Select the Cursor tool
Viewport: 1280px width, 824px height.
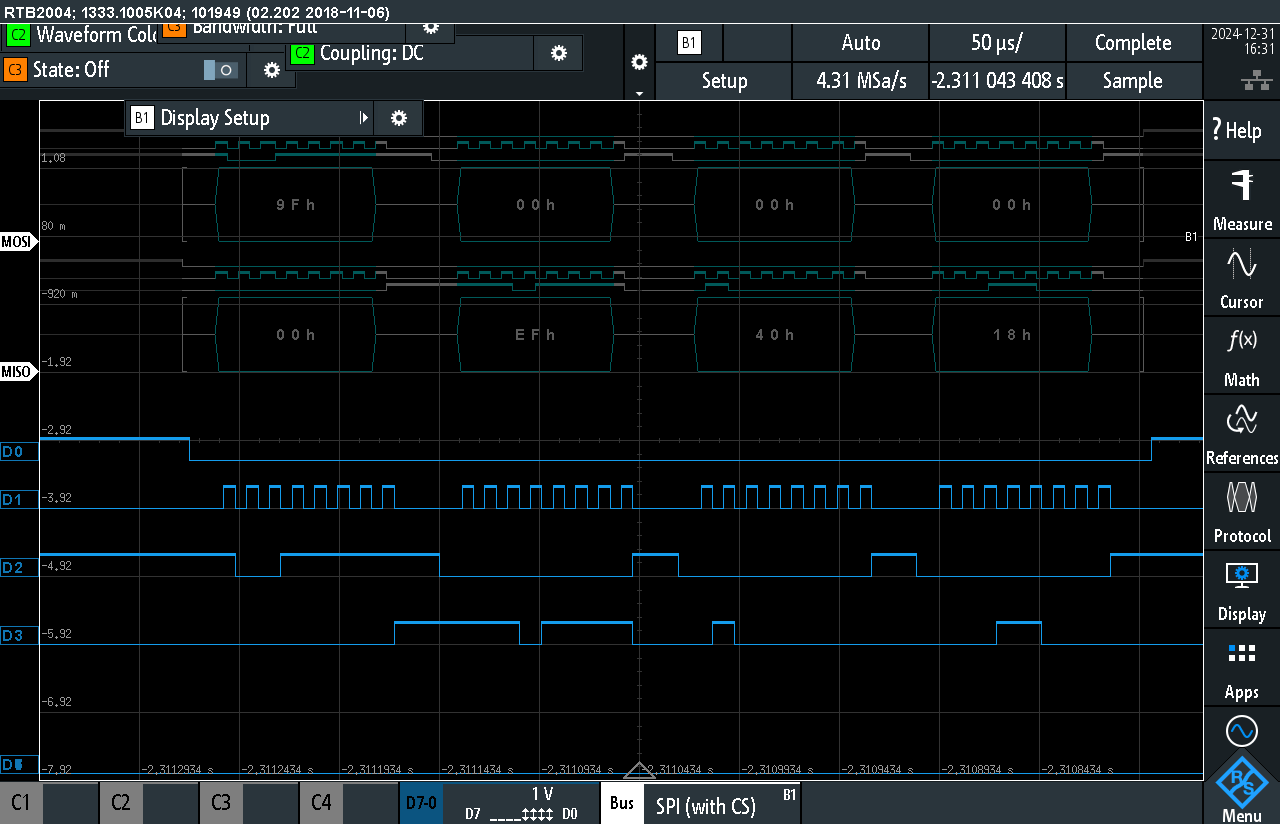tap(1241, 275)
